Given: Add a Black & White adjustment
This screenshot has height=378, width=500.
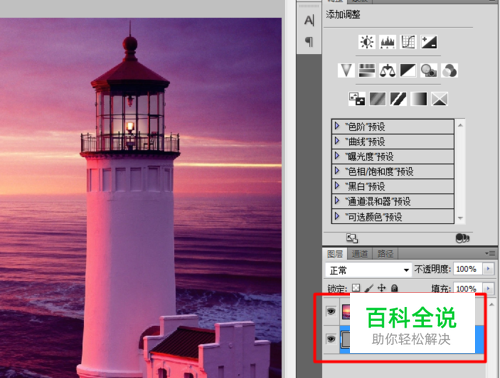Looking at the screenshot, I should [408, 70].
